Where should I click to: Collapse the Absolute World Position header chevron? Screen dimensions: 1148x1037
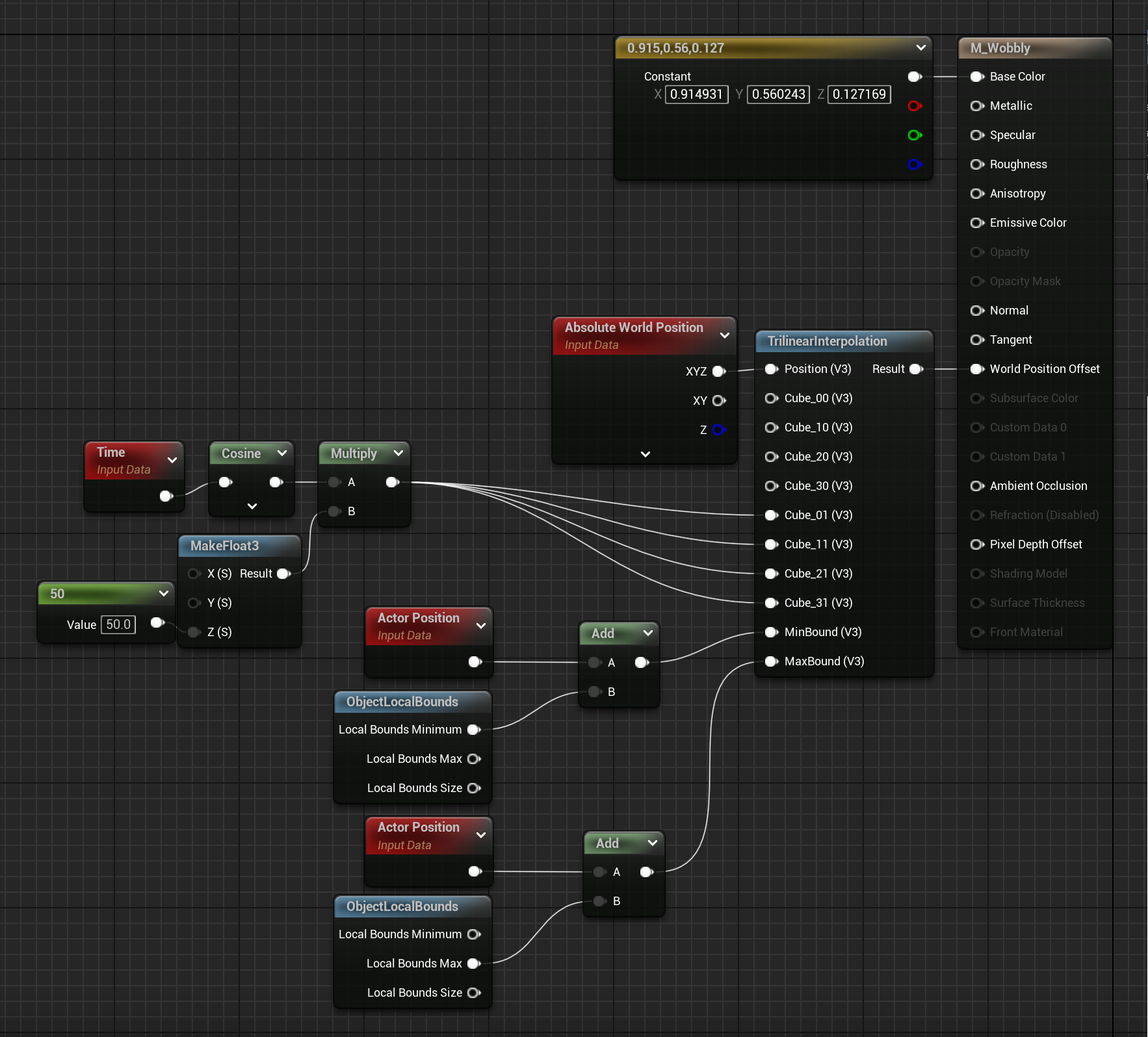(724, 335)
